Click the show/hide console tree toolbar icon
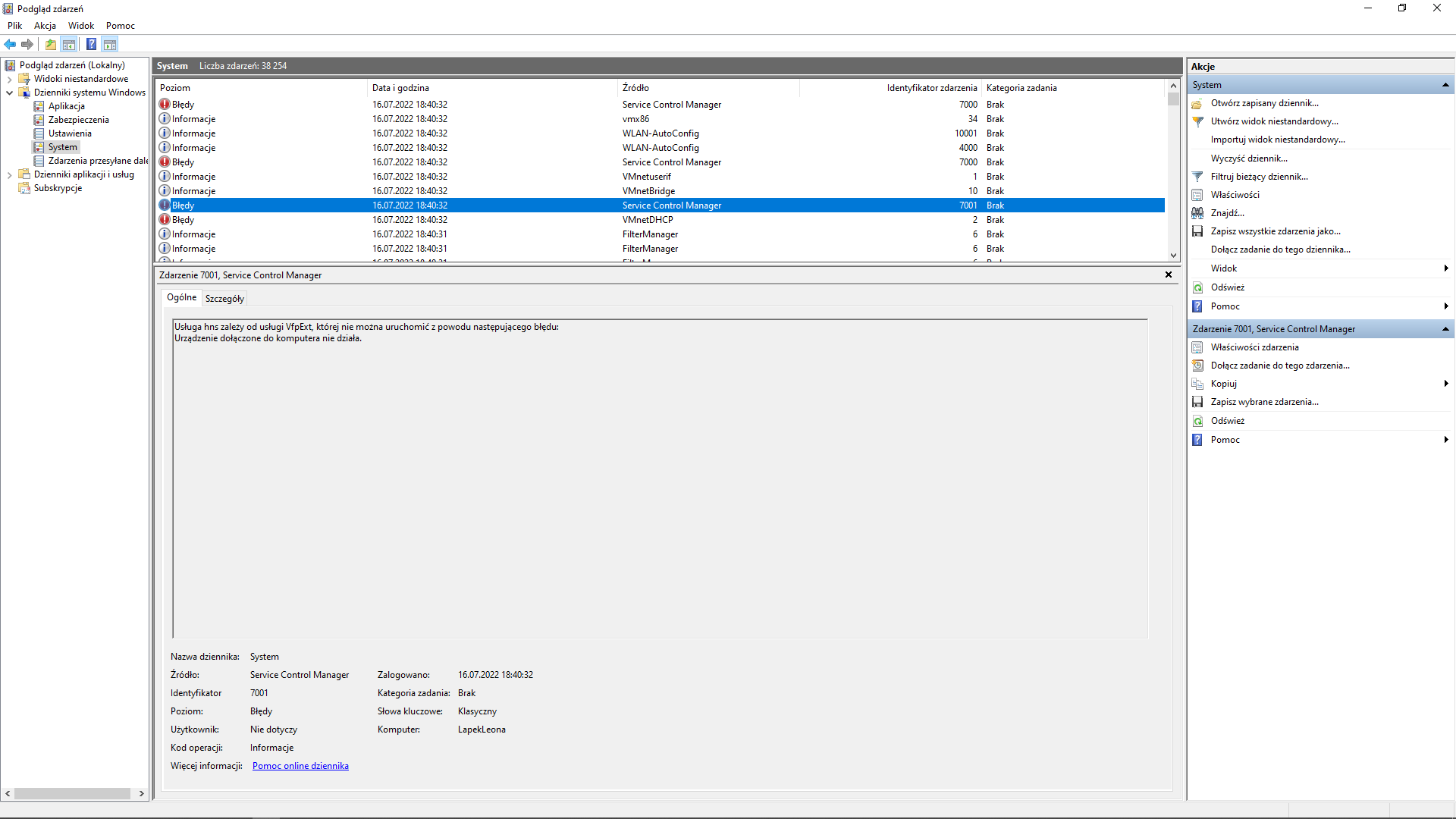 pyautogui.click(x=69, y=44)
